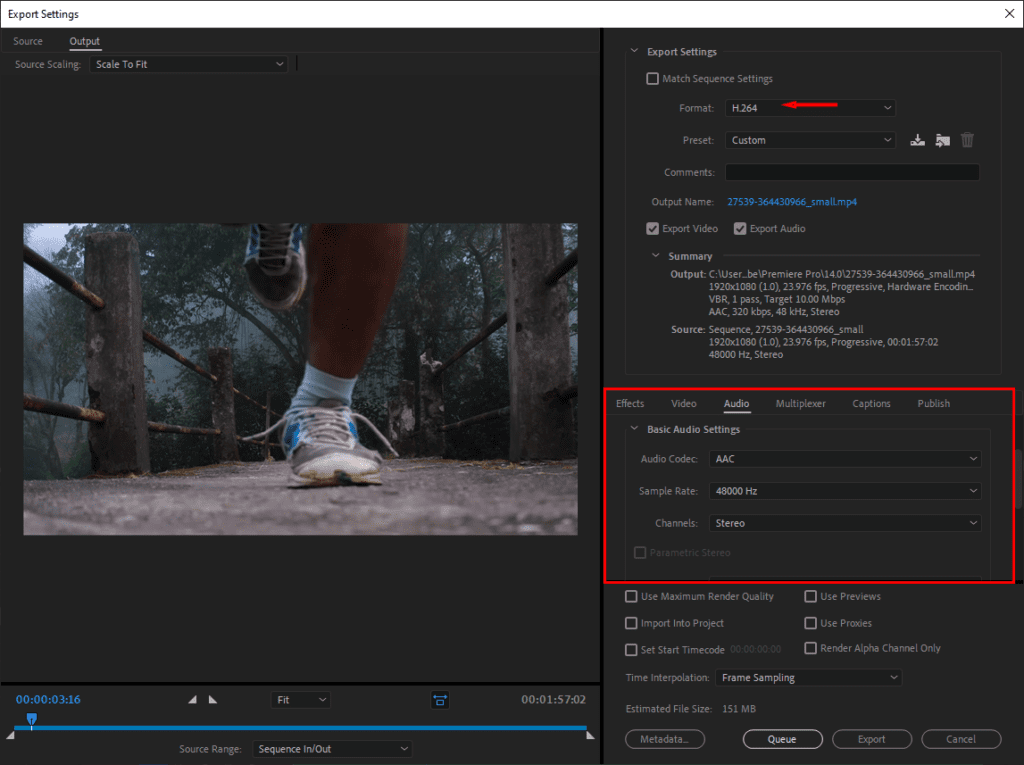
Task: Select the Output tab
Action: 84,41
